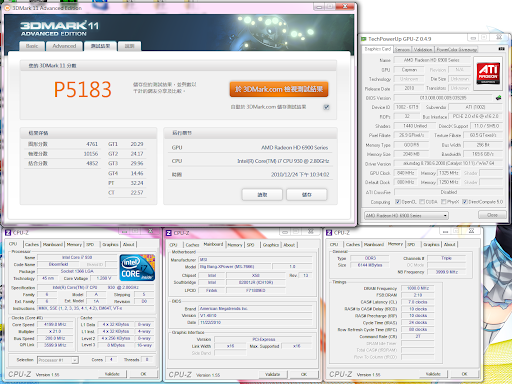
Task: Click the GPU-Z screenshot camera icon
Action: pos(501,49)
